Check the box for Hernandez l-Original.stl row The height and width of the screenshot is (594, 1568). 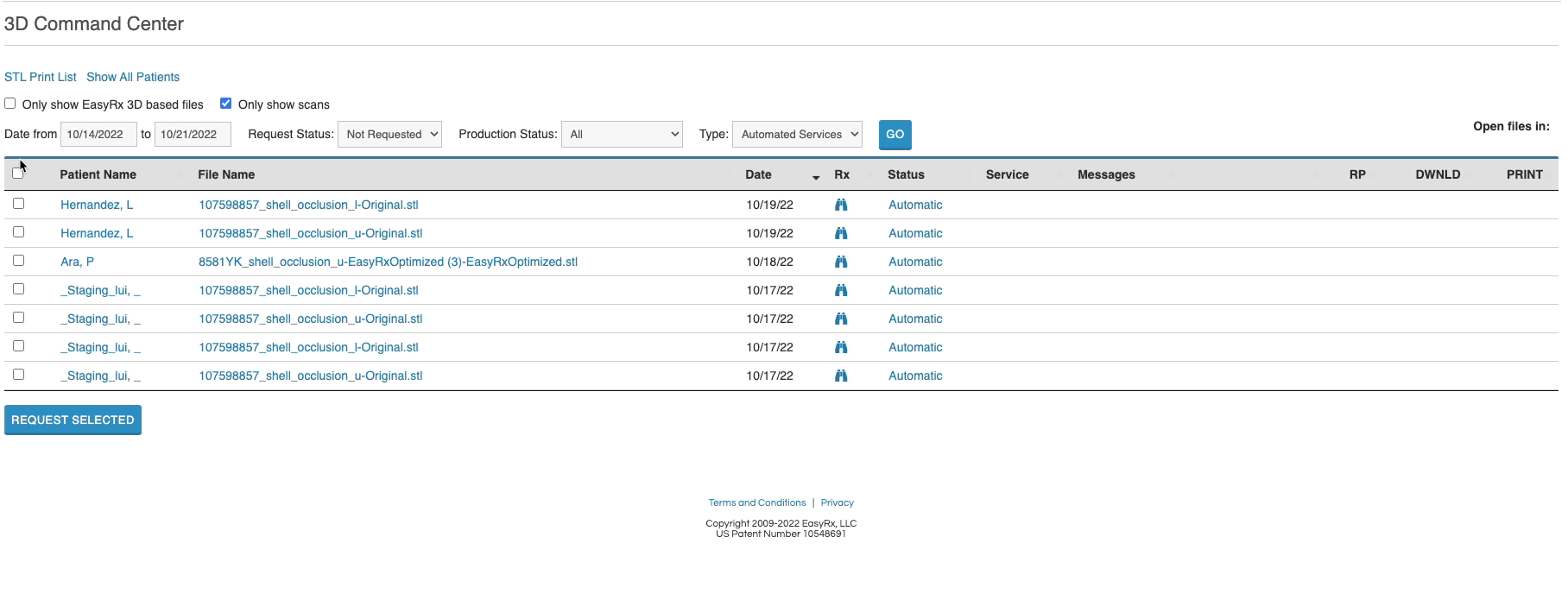click(x=18, y=204)
